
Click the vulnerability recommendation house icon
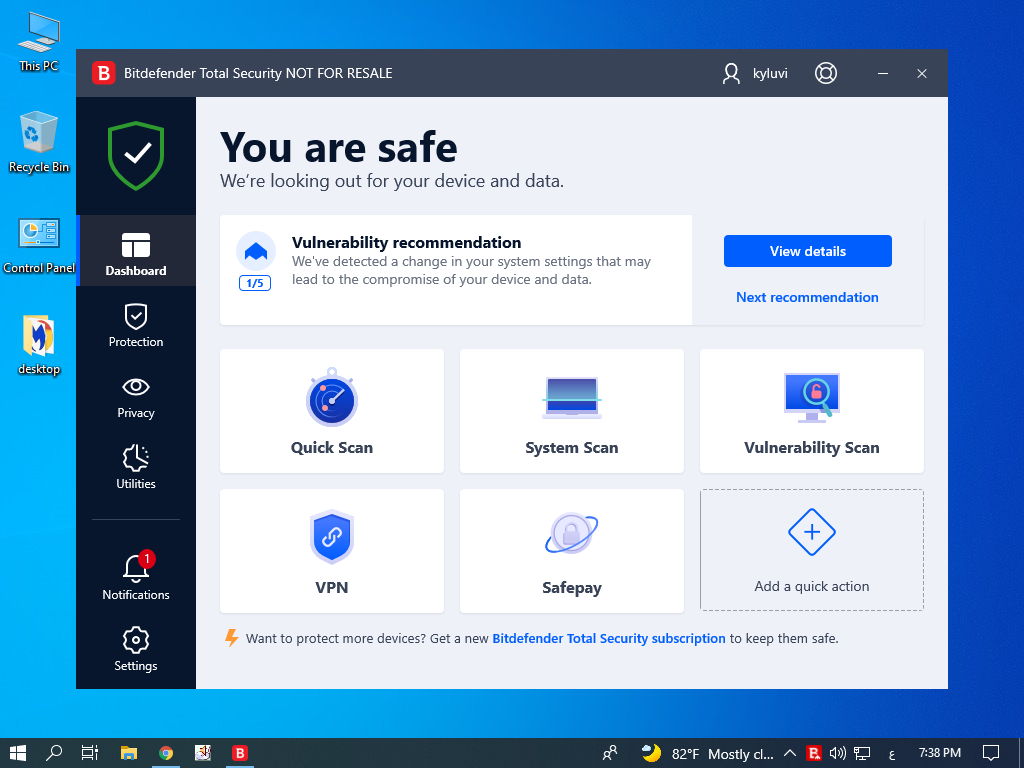[x=255, y=251]
